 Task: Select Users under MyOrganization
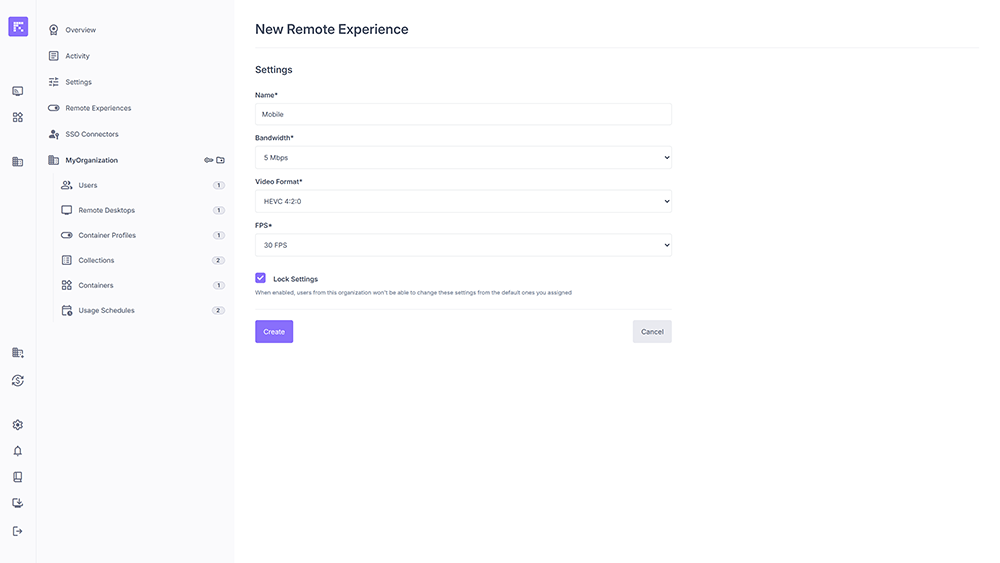(88, 185)
